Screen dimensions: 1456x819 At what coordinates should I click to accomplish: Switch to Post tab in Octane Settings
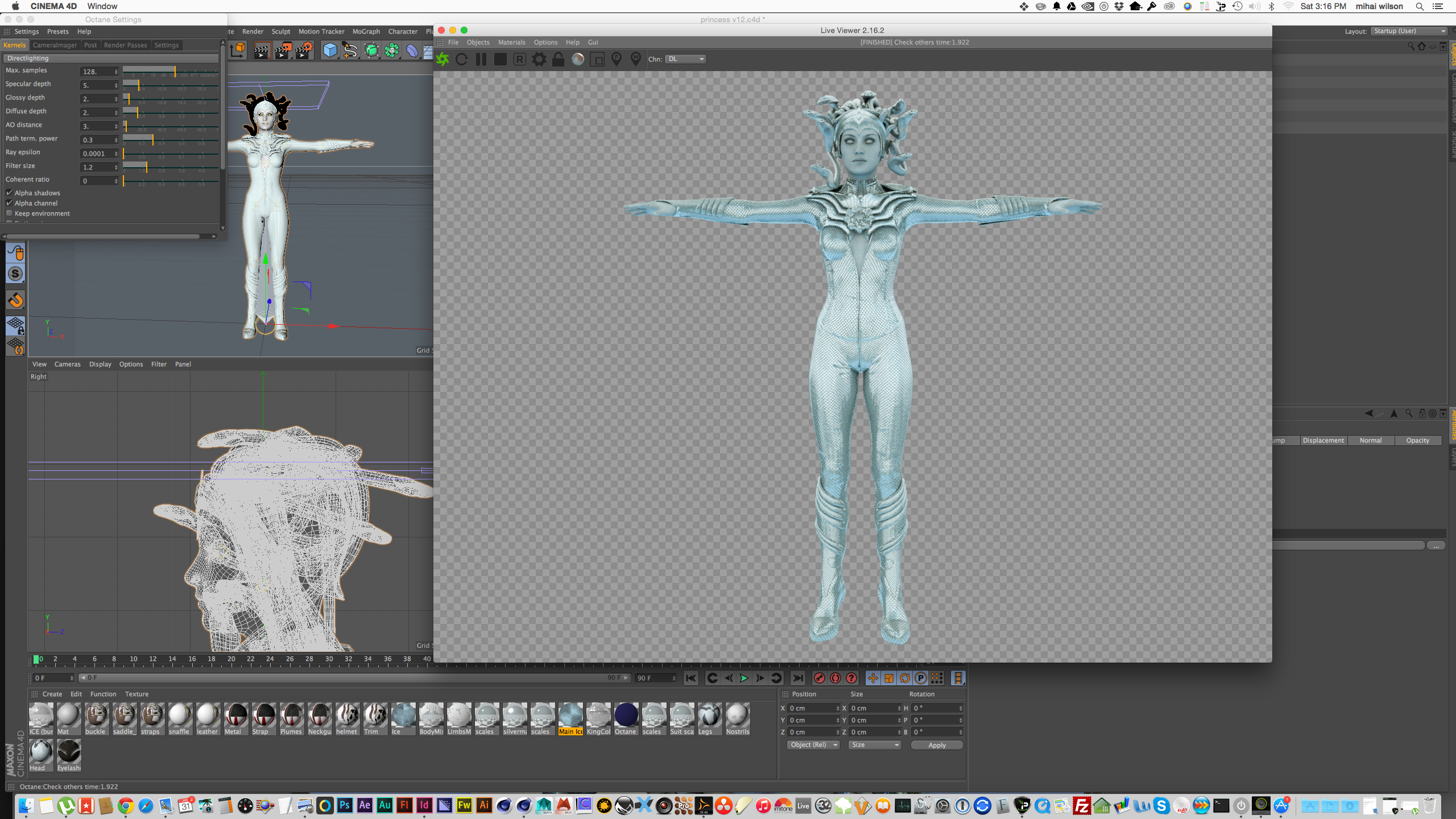click(x=90, y=45)
